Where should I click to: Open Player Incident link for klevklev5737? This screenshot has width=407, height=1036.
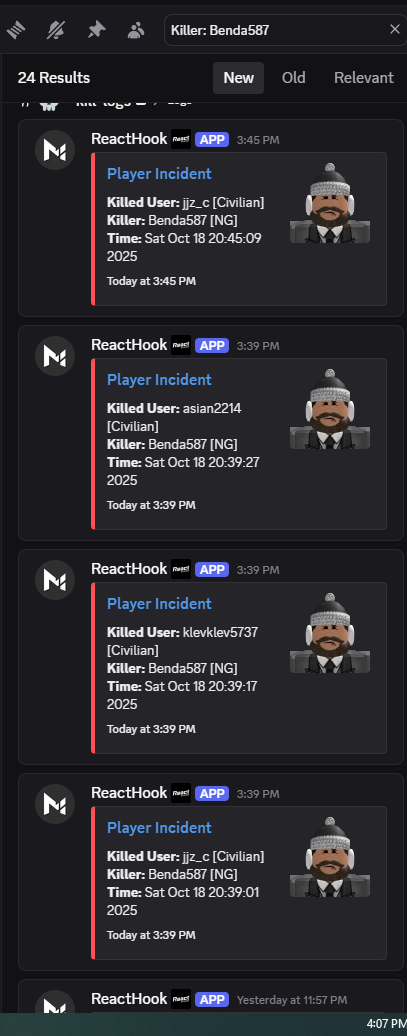[159, 603]
